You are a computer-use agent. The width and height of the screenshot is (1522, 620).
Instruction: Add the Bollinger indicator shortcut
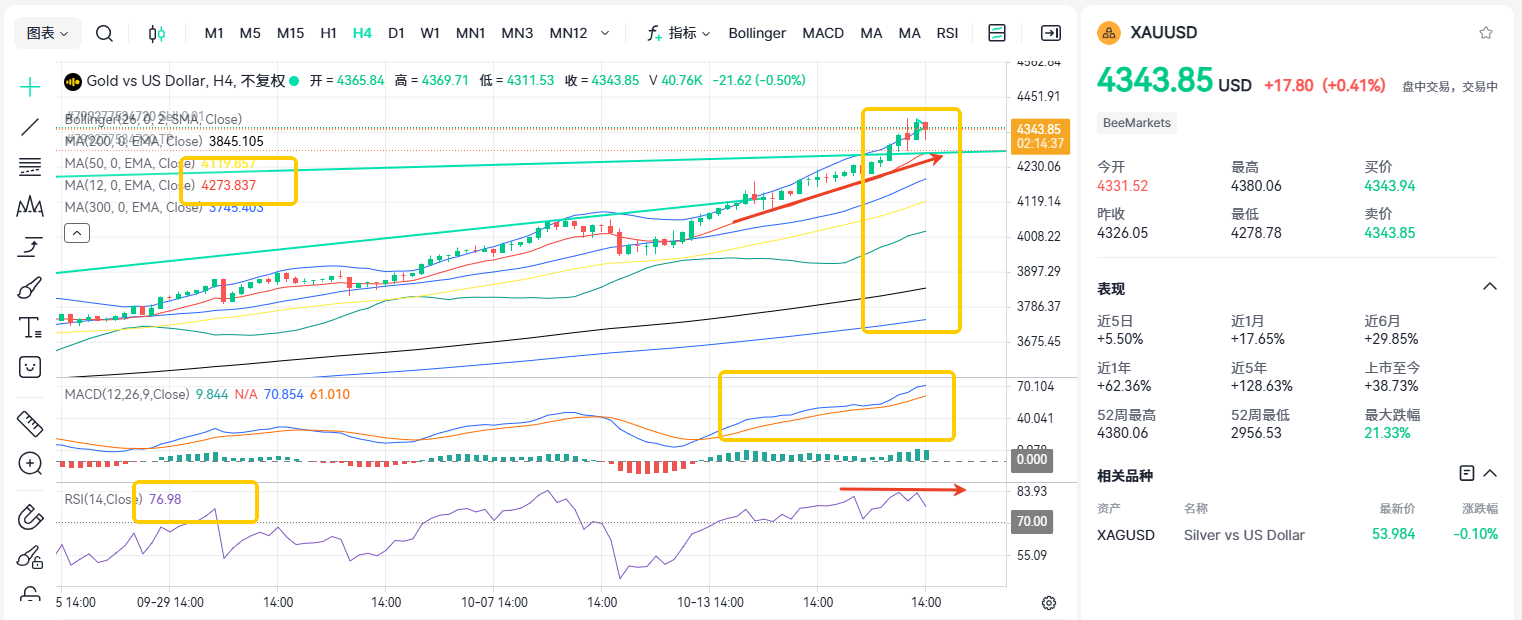coord(757,33)
